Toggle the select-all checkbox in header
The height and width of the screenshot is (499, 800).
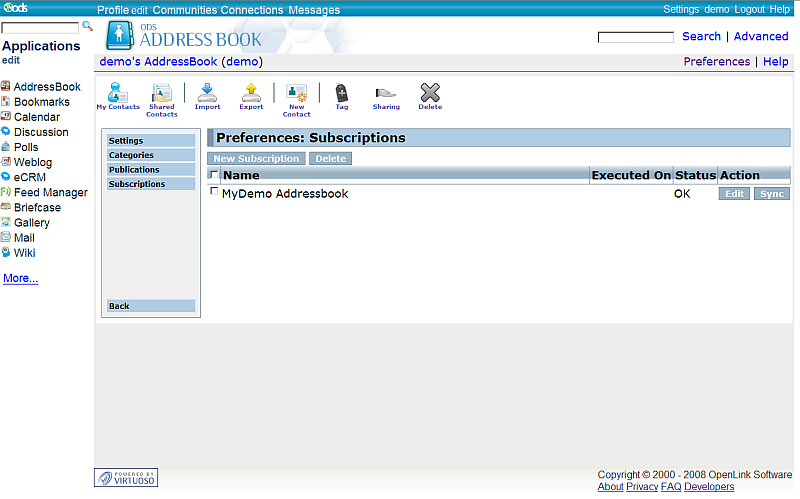click(x=214, y=174)
